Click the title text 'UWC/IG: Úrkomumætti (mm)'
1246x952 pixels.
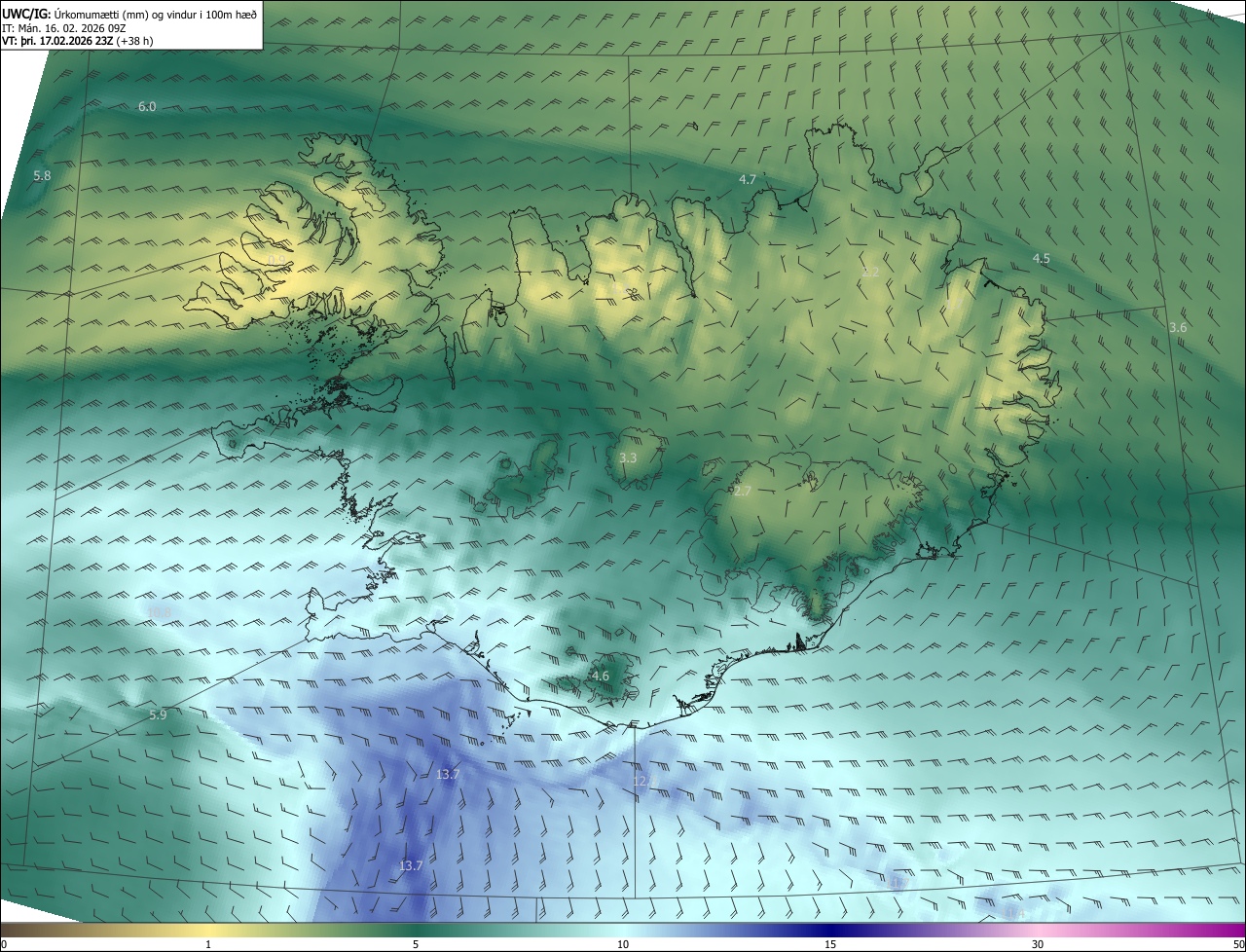pos(73,14)
